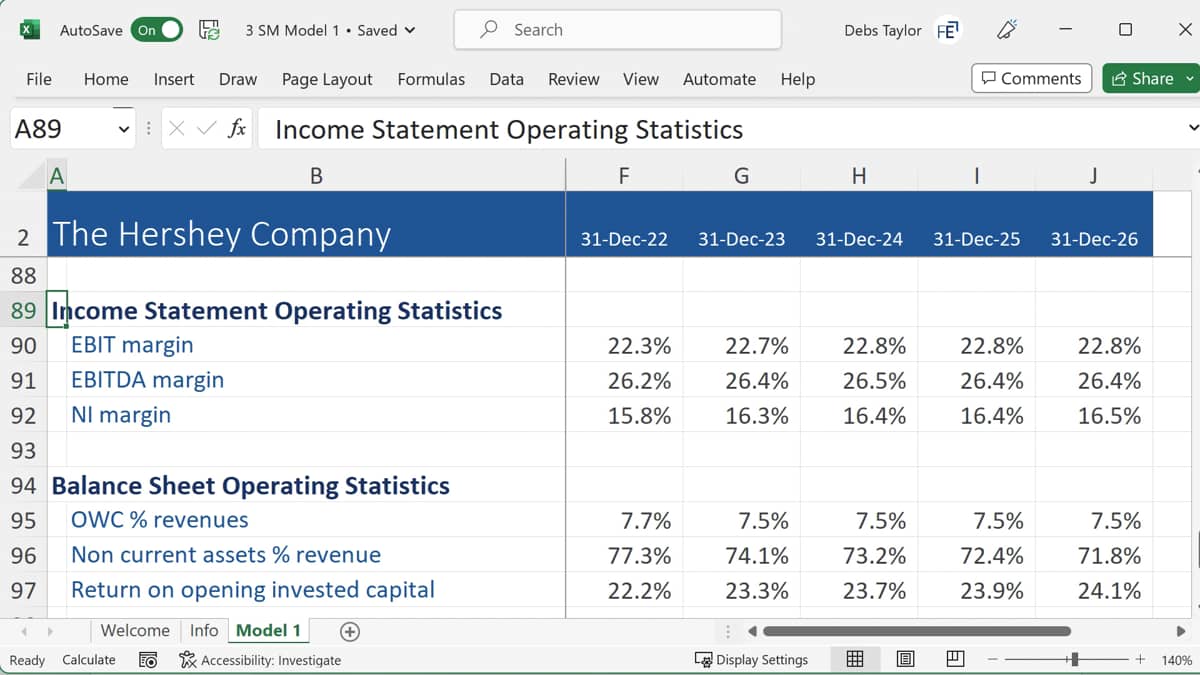Switch to Page Layout view icon
The image size is (1200, 675).
click(905, 660)
